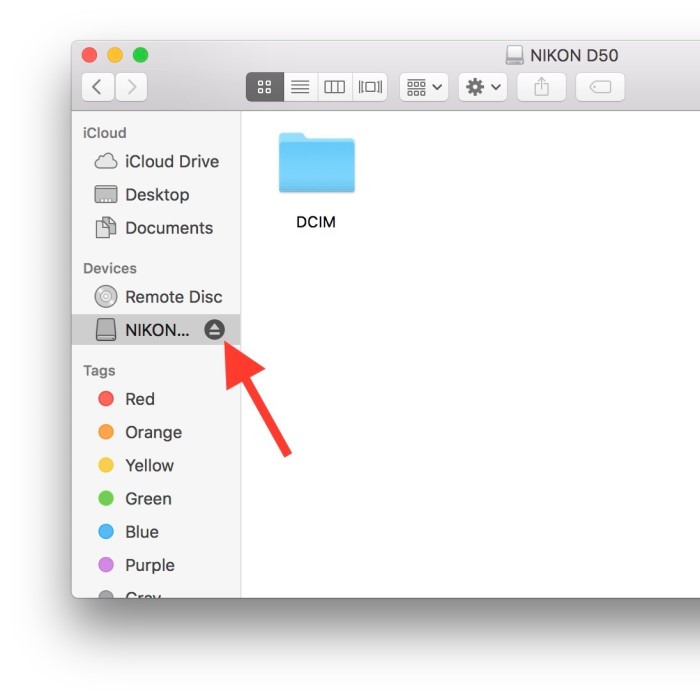Eject the NIKON device
The image size is (700, 700).
pos(214,330)
